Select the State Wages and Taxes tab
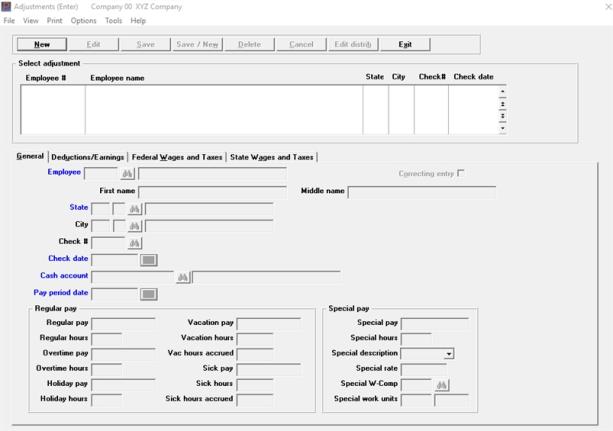This screenshot has height=431, width=613. coord(271,157)
